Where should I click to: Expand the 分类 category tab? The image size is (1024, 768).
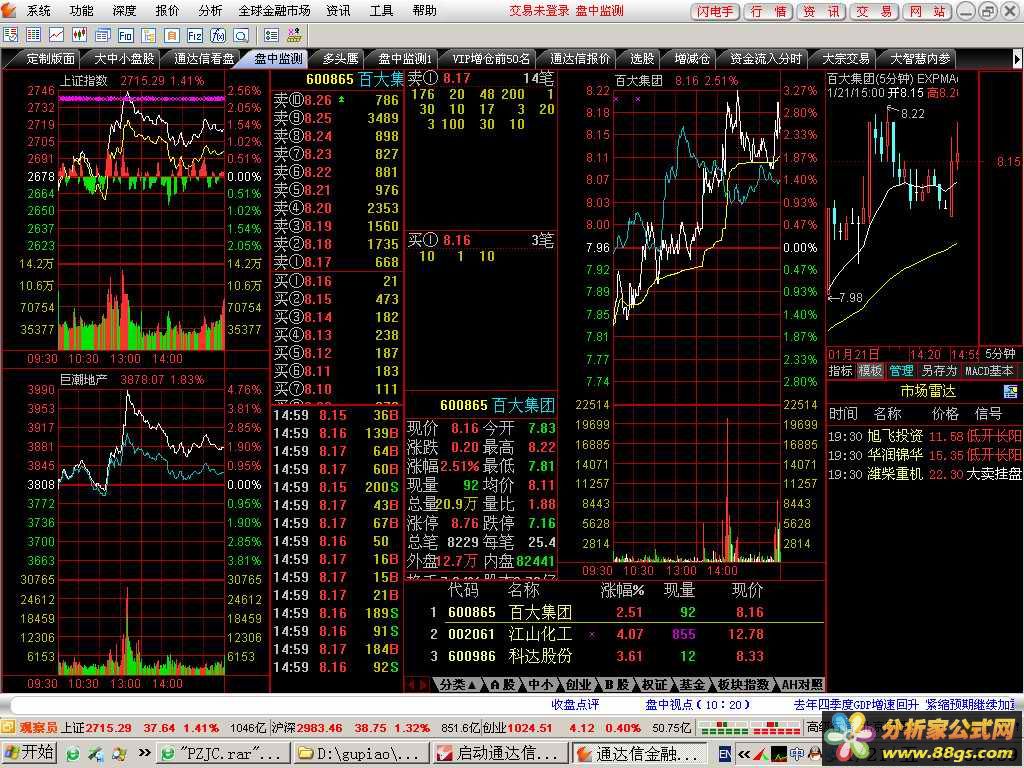click(457, 684)
